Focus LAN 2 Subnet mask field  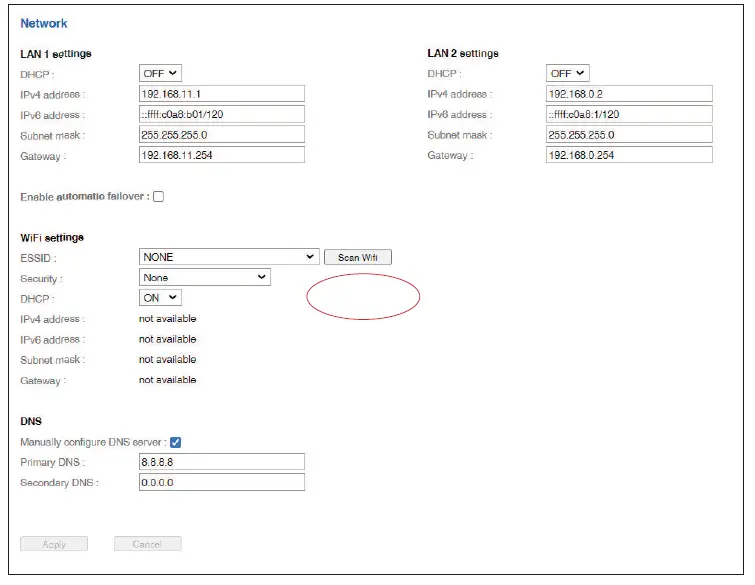tap(629, 135)
